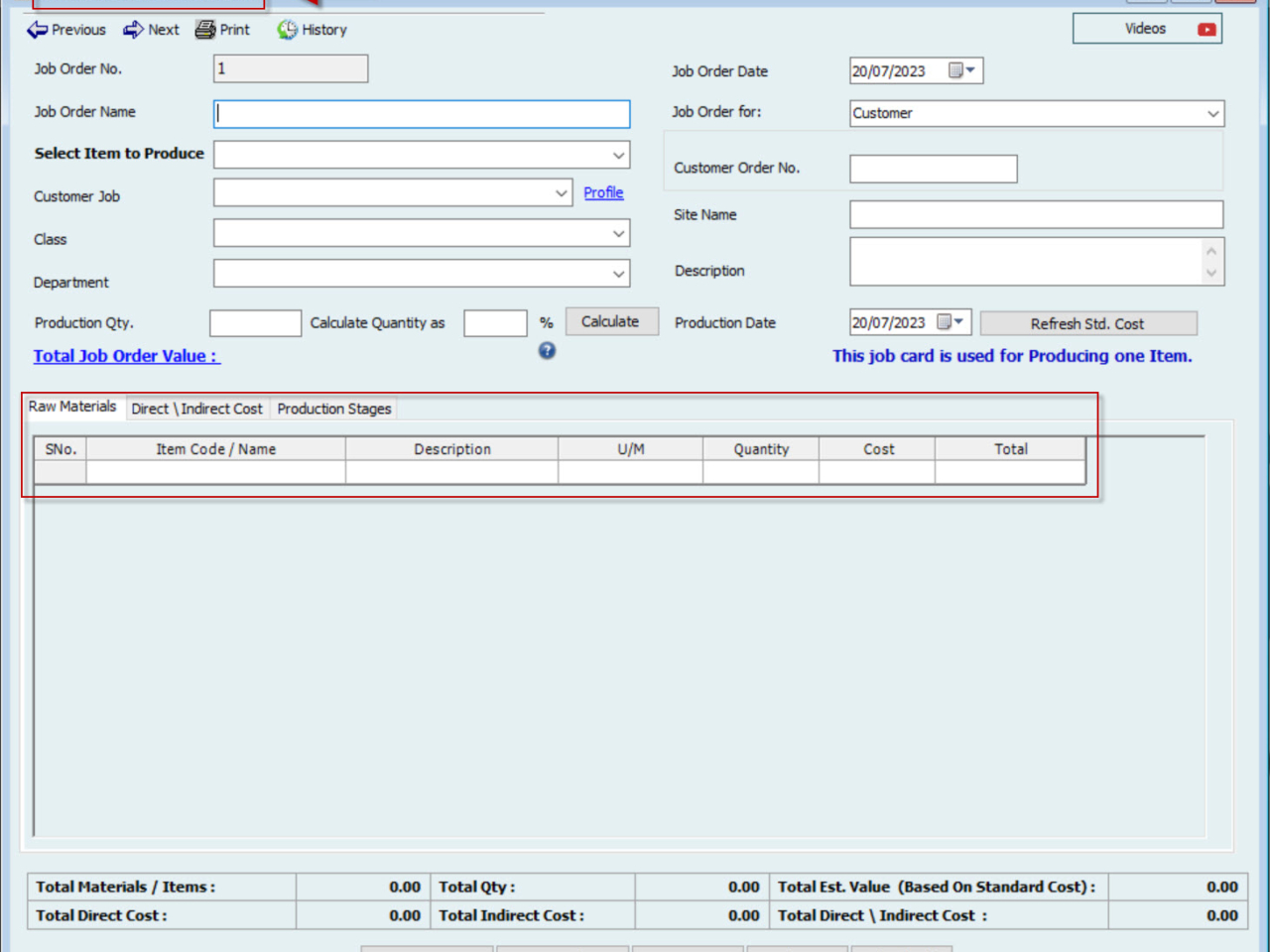Expand the Customer Job dropdown
This screenshot has width=1270, height=952.
[562, 193]
